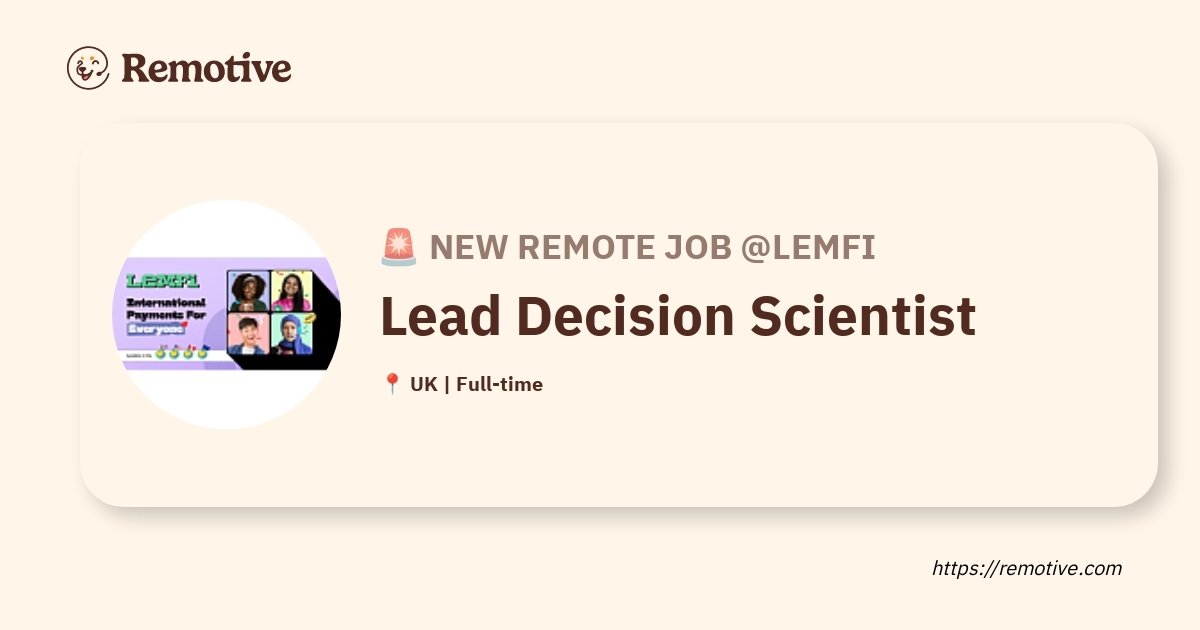Click the Remotive mascot face logo
Viewport: 1200px width, 630px height.
pos(88,68)
